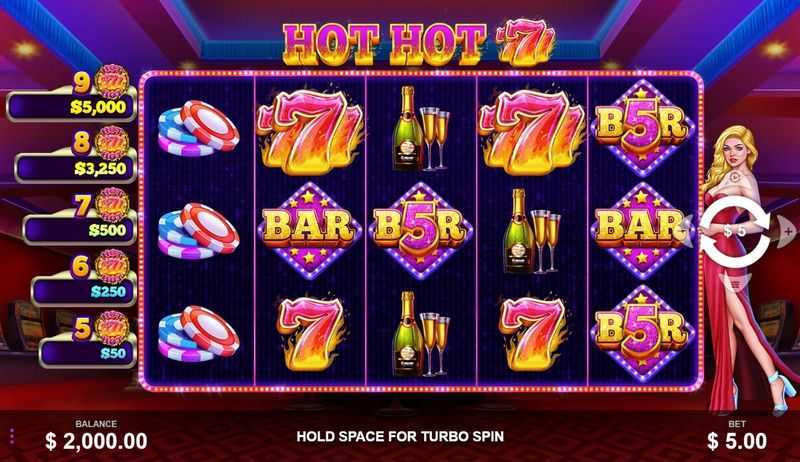
Task: Click the B5R symbol in the center reel
Action: [x=421, y=230]
